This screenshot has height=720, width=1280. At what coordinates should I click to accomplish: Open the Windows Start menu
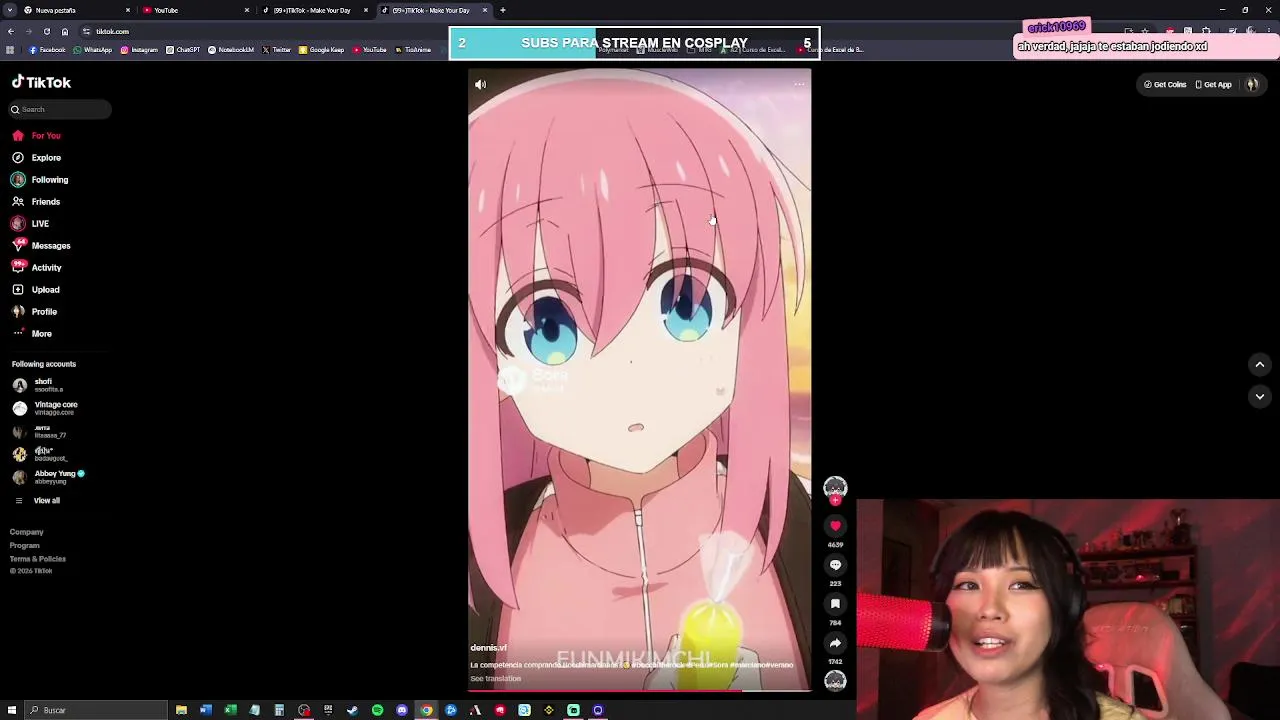[11, 710]
